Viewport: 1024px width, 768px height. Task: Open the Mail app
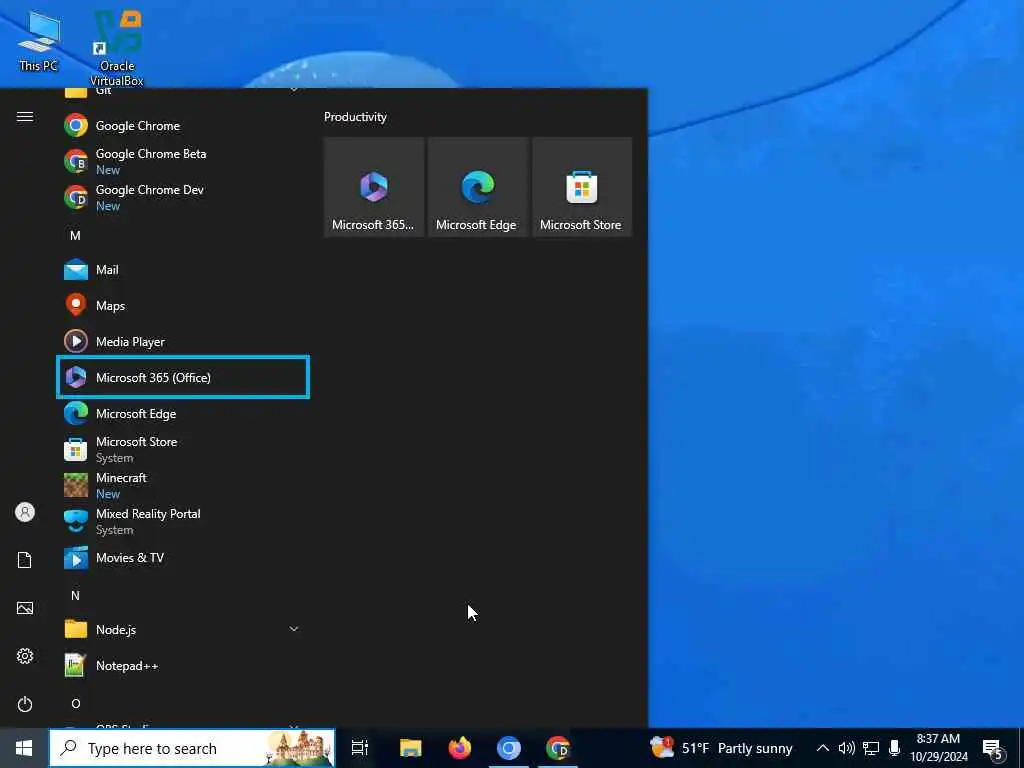[183, 270]
